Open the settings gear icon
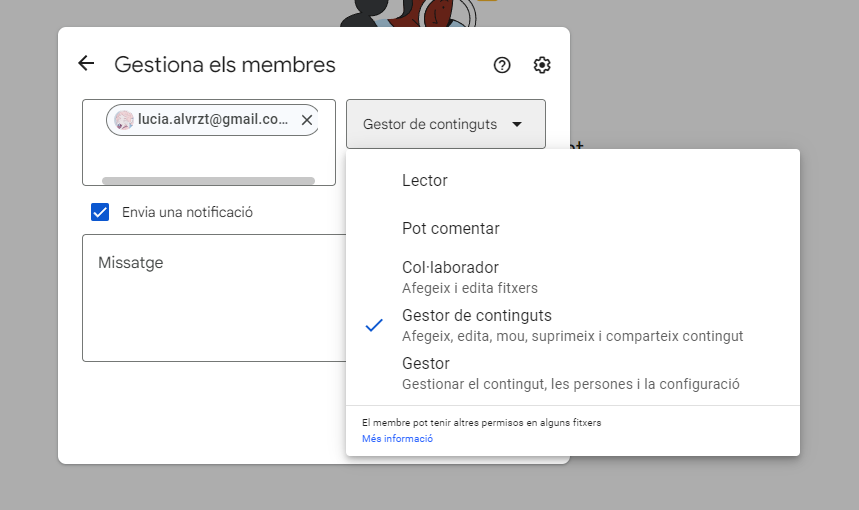Screen dimensions: 859x510 pyautogui.click(x=542, y=65)
